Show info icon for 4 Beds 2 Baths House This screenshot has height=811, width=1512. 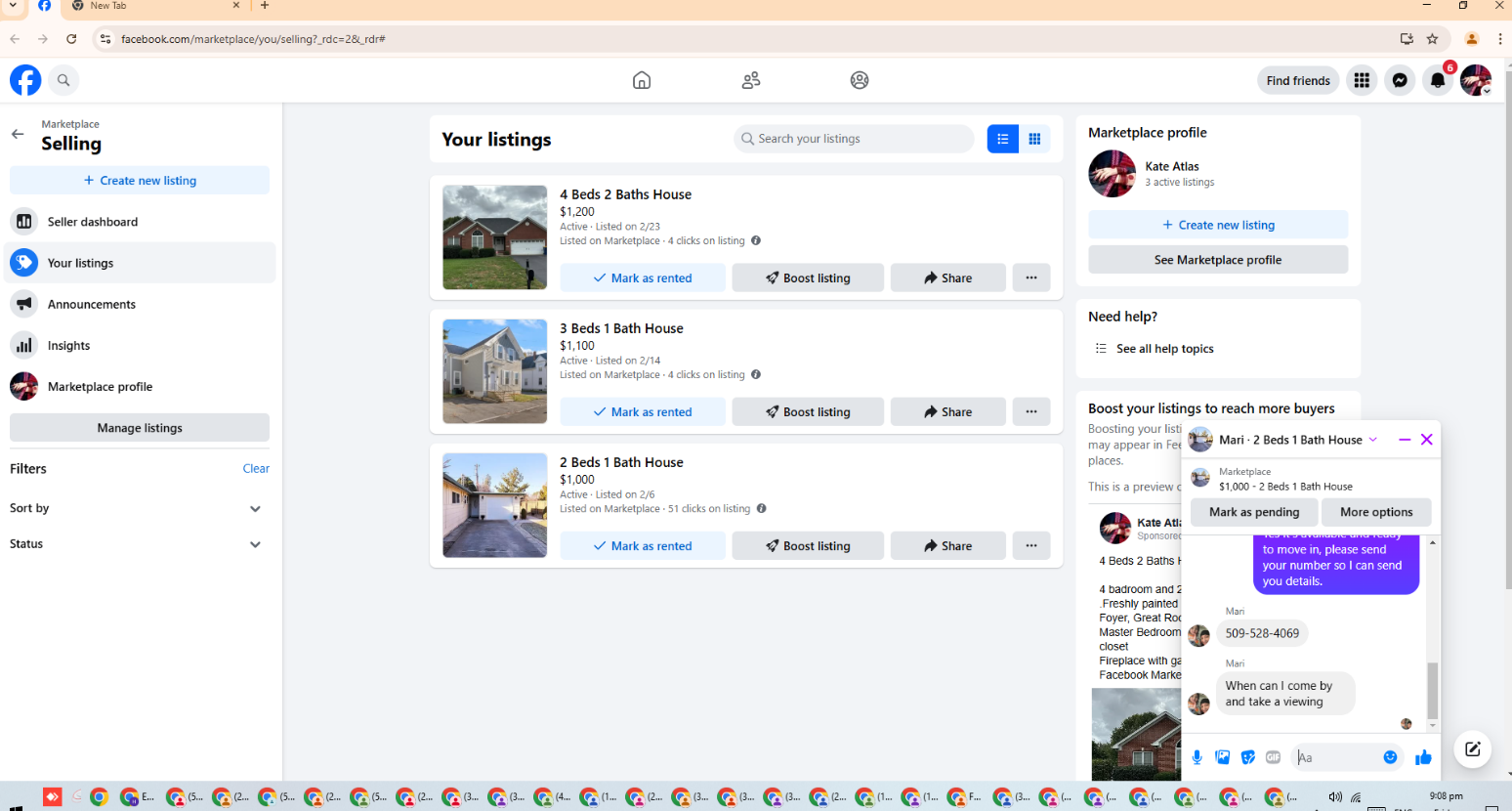coord(756,240)
